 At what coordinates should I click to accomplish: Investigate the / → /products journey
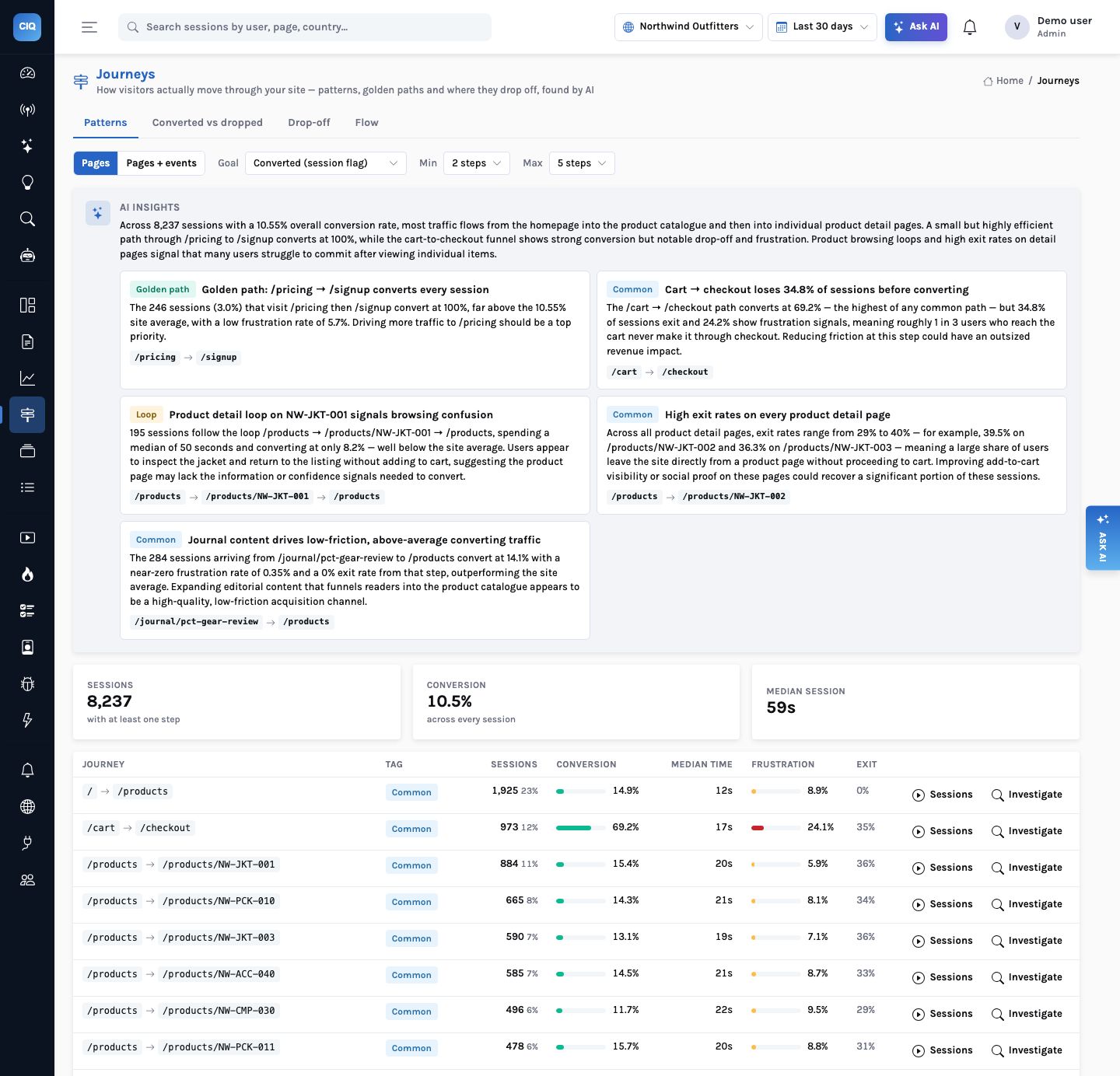click(x=1027, y=795)
